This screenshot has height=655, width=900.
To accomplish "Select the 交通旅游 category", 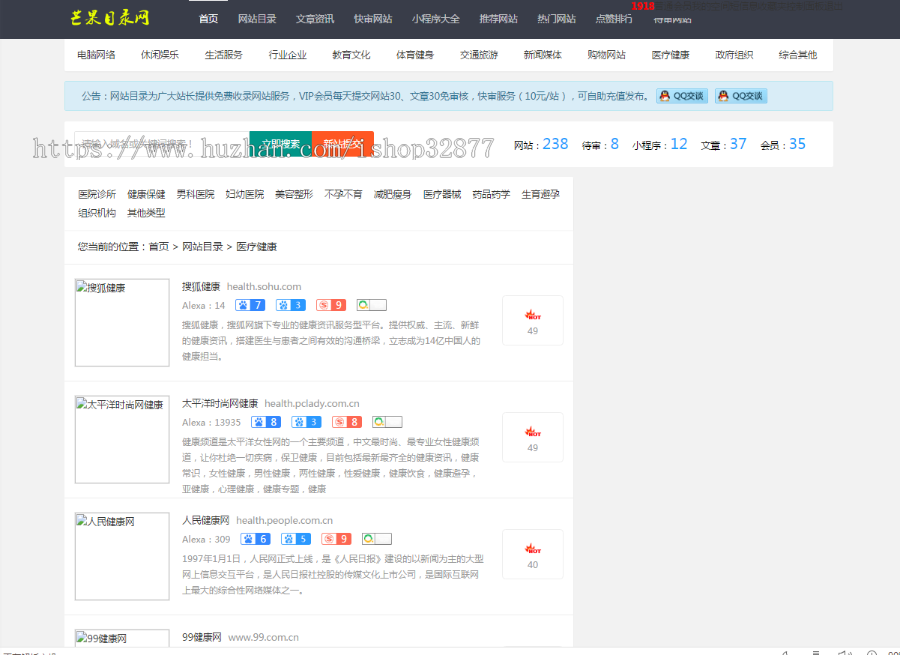I will 479,55.
